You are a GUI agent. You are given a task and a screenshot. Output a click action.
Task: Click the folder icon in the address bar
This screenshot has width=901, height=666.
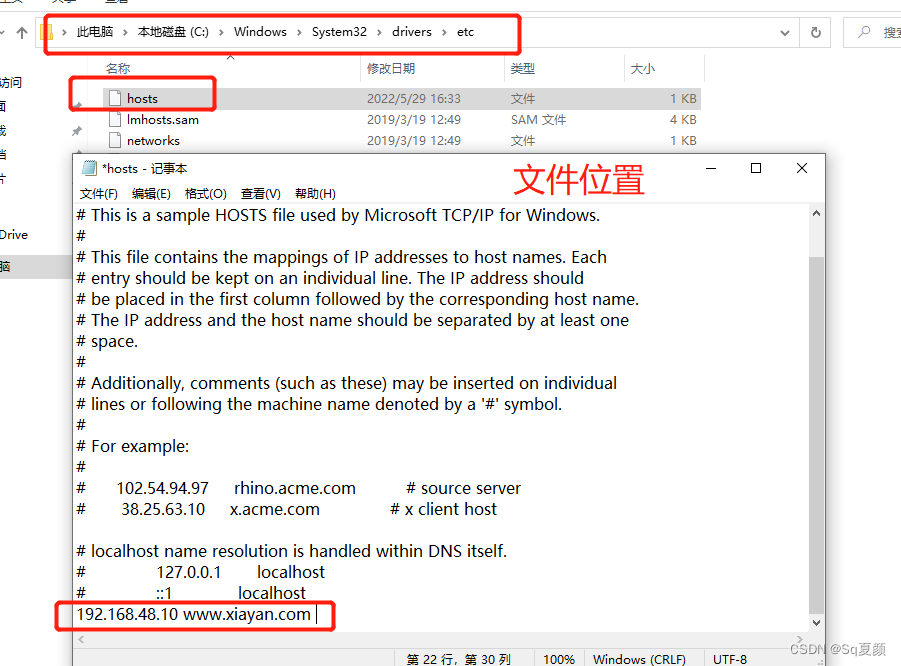click(47, 32)
